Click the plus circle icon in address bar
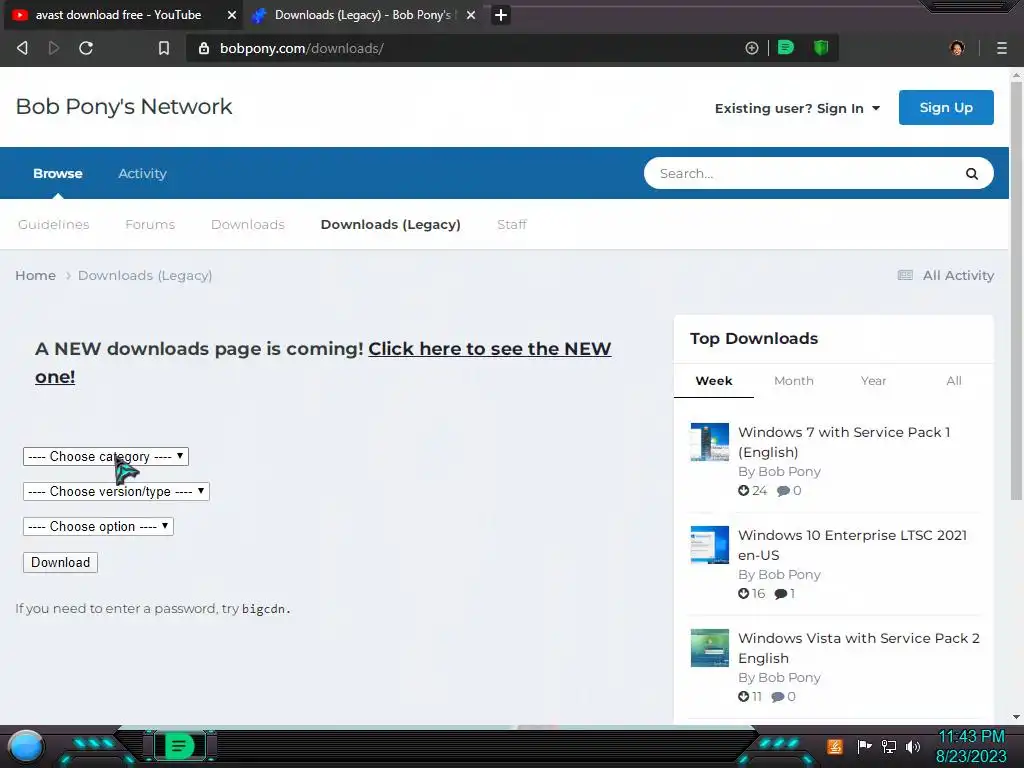1024x768 pixels. click(x=752, y=48)
